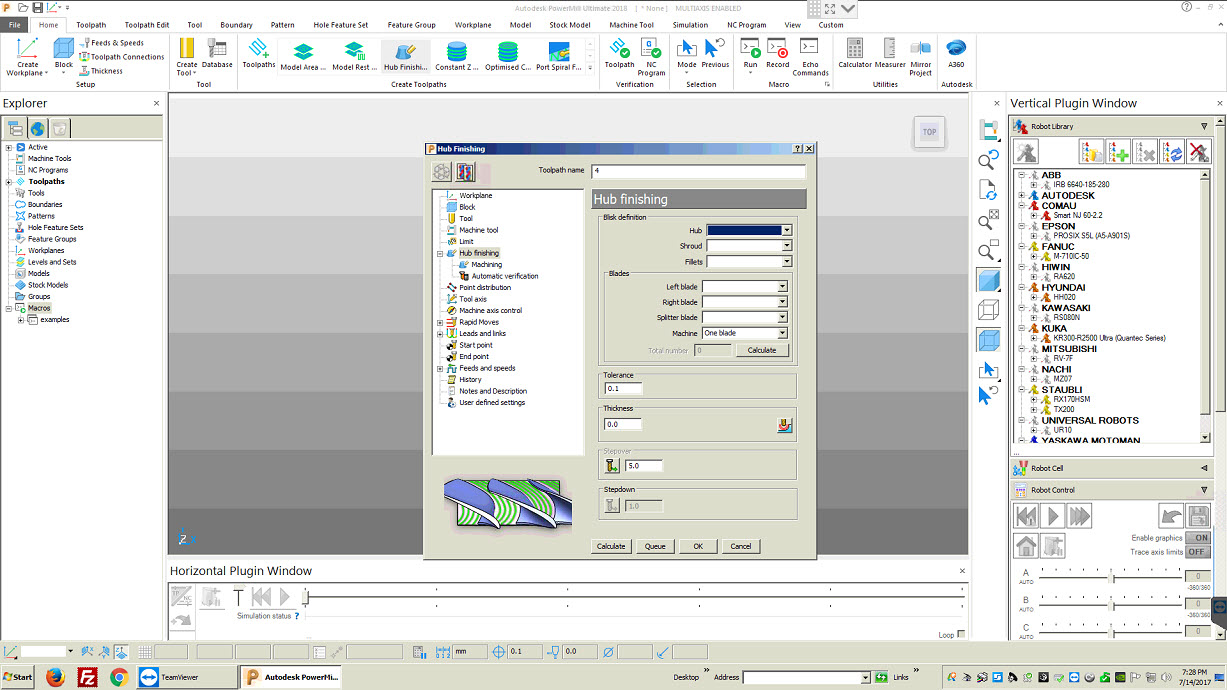This screenshot has height=690, width=1227.
Task: Choose Optimised Constant Z toolpath
Action: pos(508,56)
